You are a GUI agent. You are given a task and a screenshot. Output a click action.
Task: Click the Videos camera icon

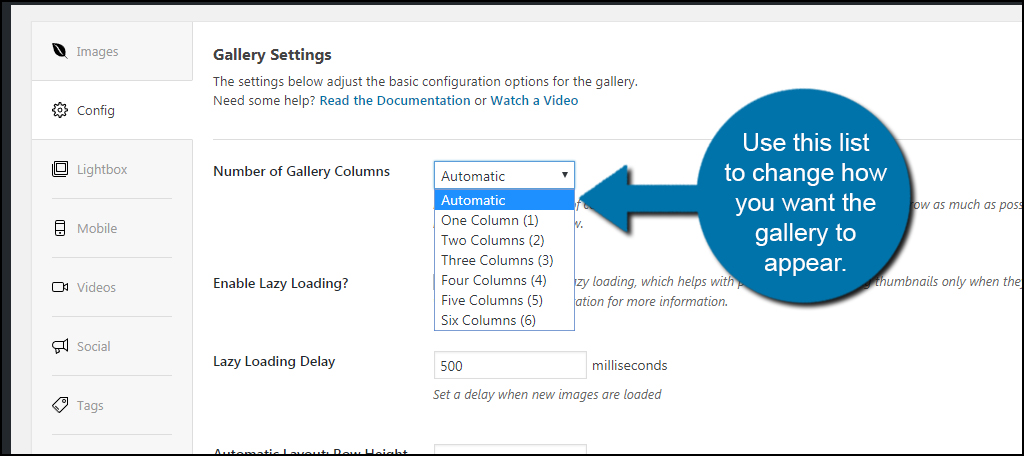(x=60, y=287)
